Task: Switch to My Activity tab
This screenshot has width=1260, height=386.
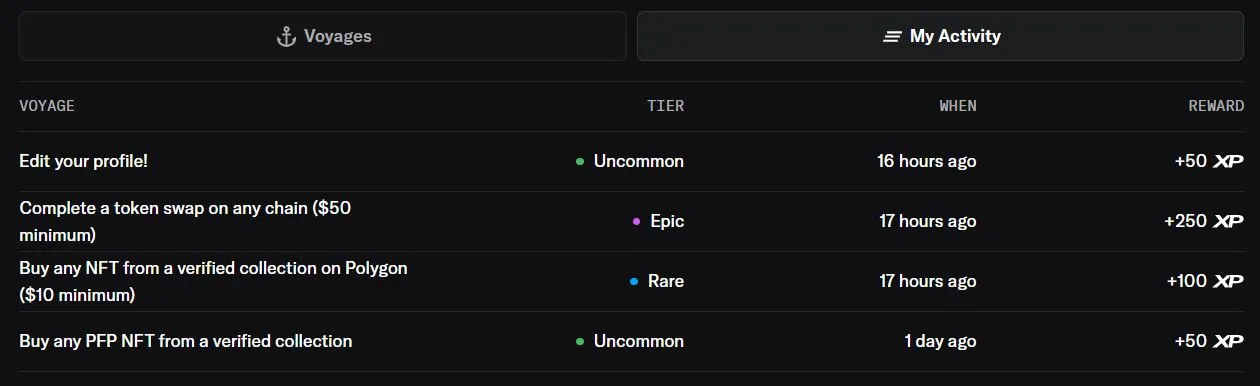Action: click(x=940, y=36)
